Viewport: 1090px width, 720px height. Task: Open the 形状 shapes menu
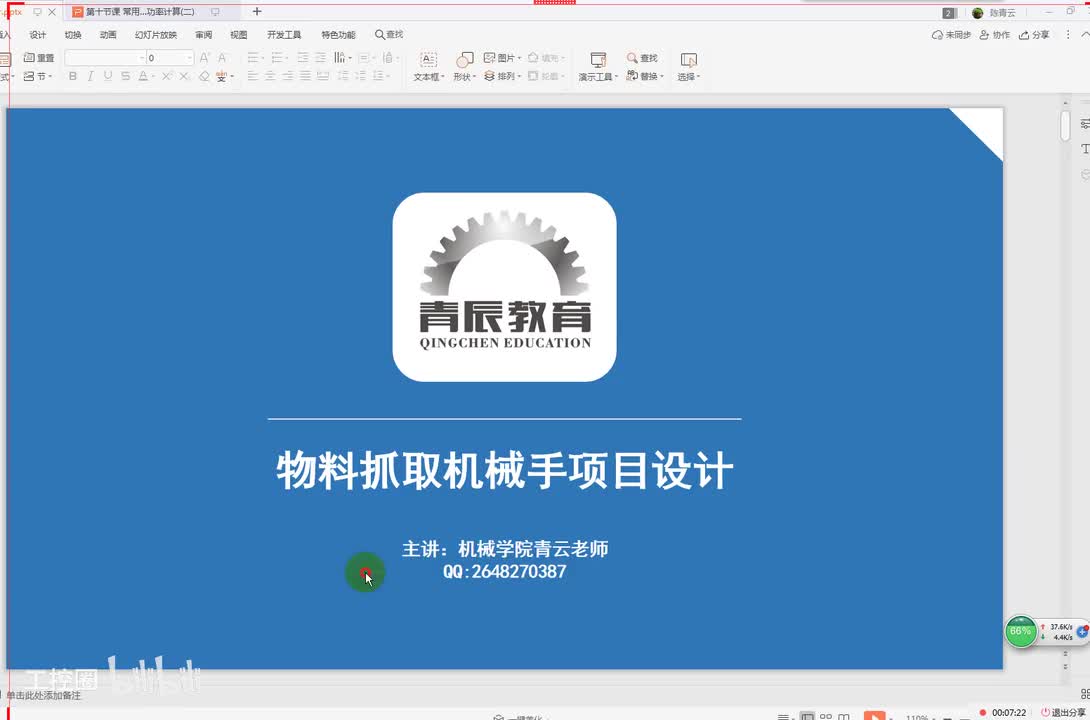click(464, 67)
